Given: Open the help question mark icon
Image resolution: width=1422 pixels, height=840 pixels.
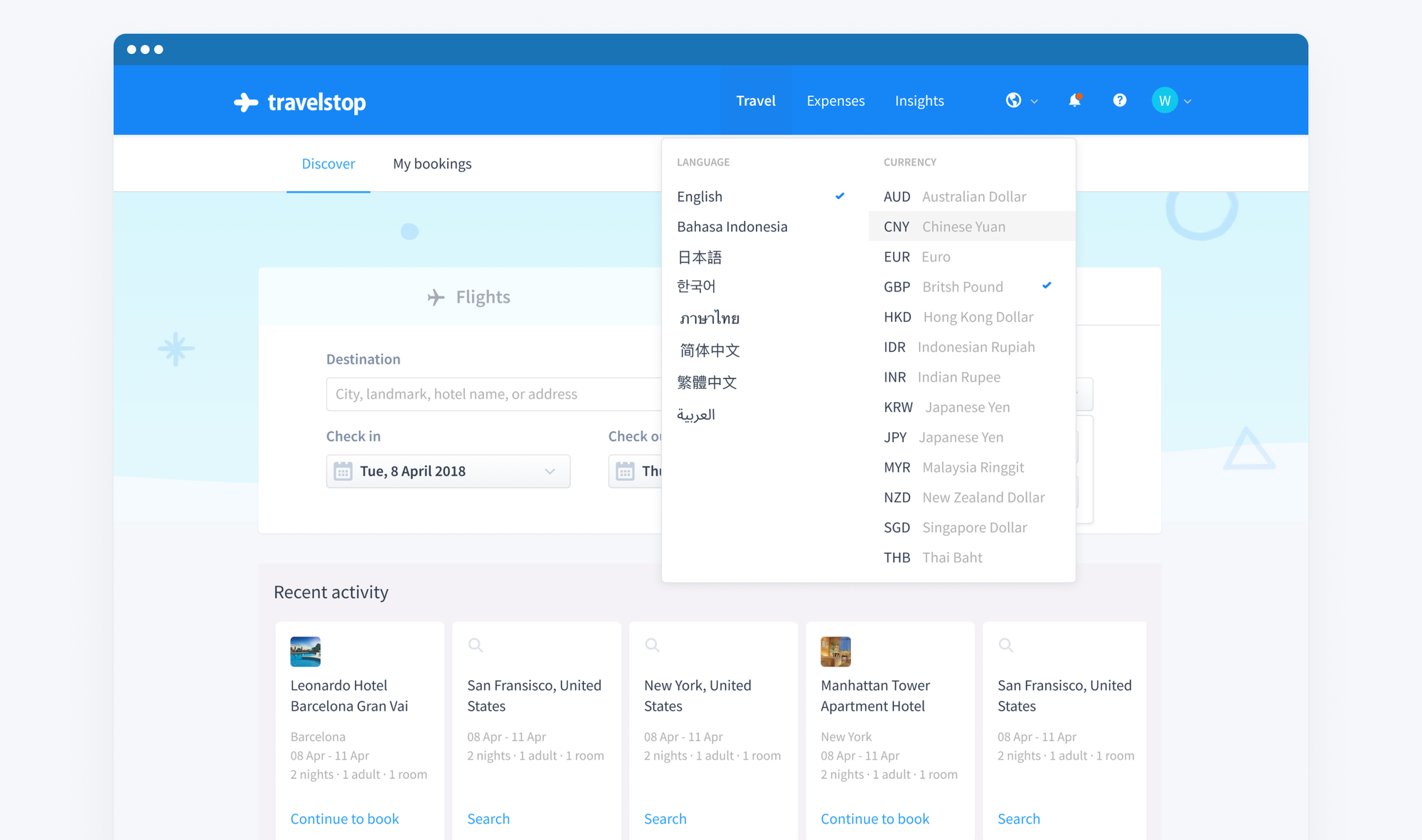Looking at the screenshot, I should pyautogui.click(x=1120, y=100).
